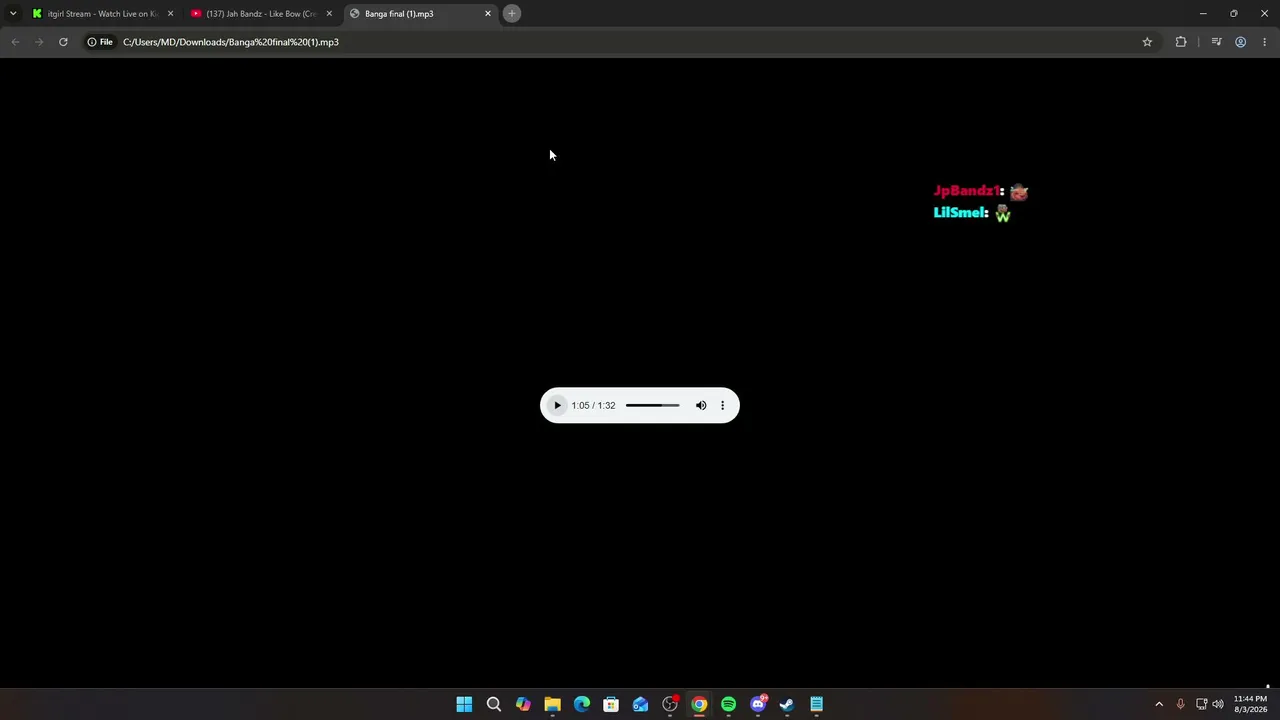Open Notepad from the taskbar
The height and width of the screenshot is (720, 1280).
pos(816,704)
